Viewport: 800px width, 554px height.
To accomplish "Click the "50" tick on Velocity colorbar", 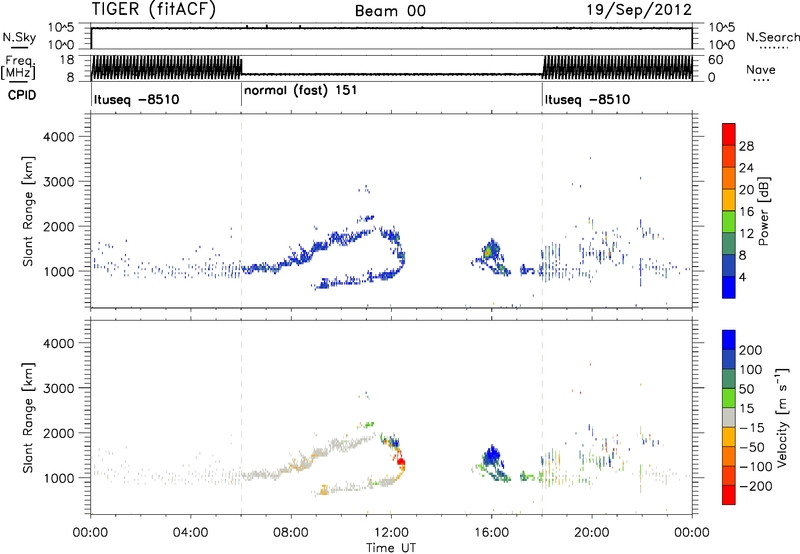I will click(746, 389).
